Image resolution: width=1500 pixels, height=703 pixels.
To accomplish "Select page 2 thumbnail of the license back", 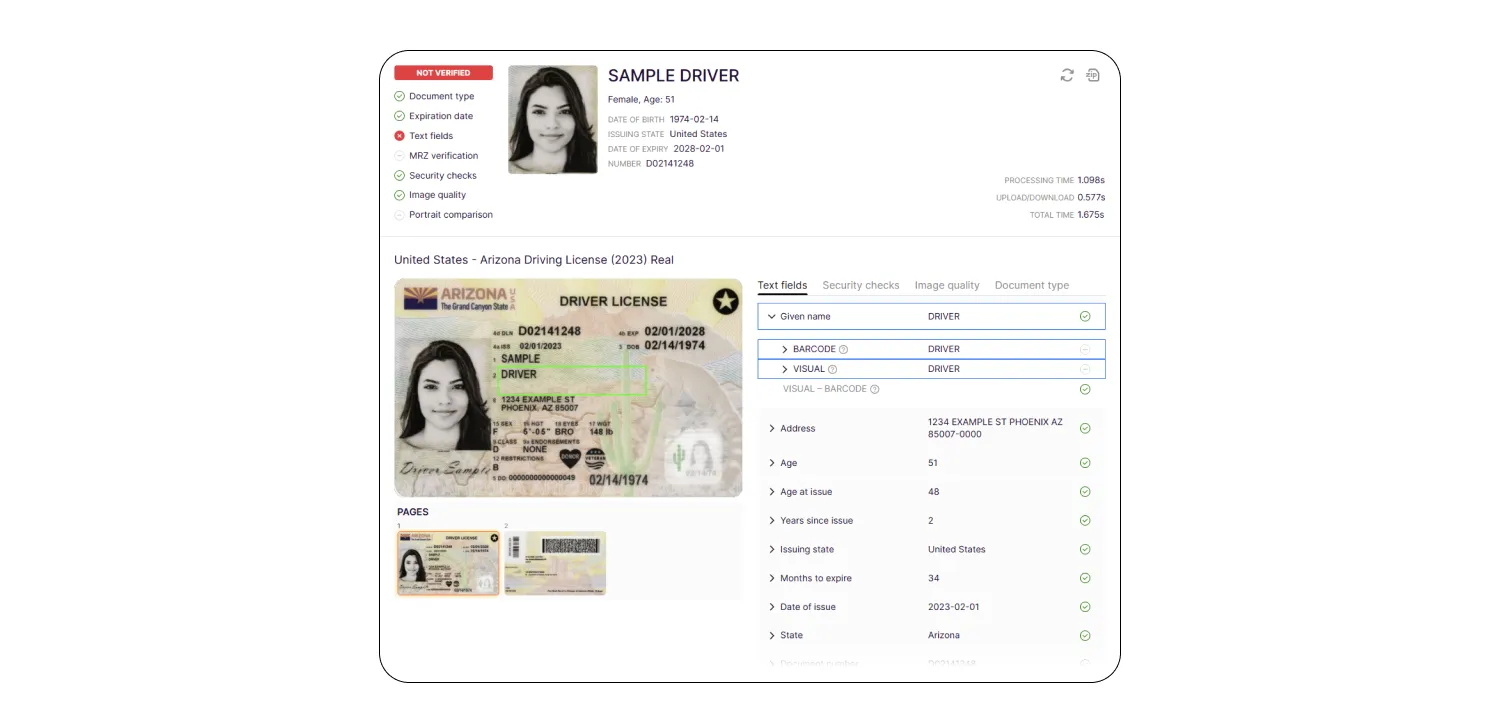I will click(555, 563).
